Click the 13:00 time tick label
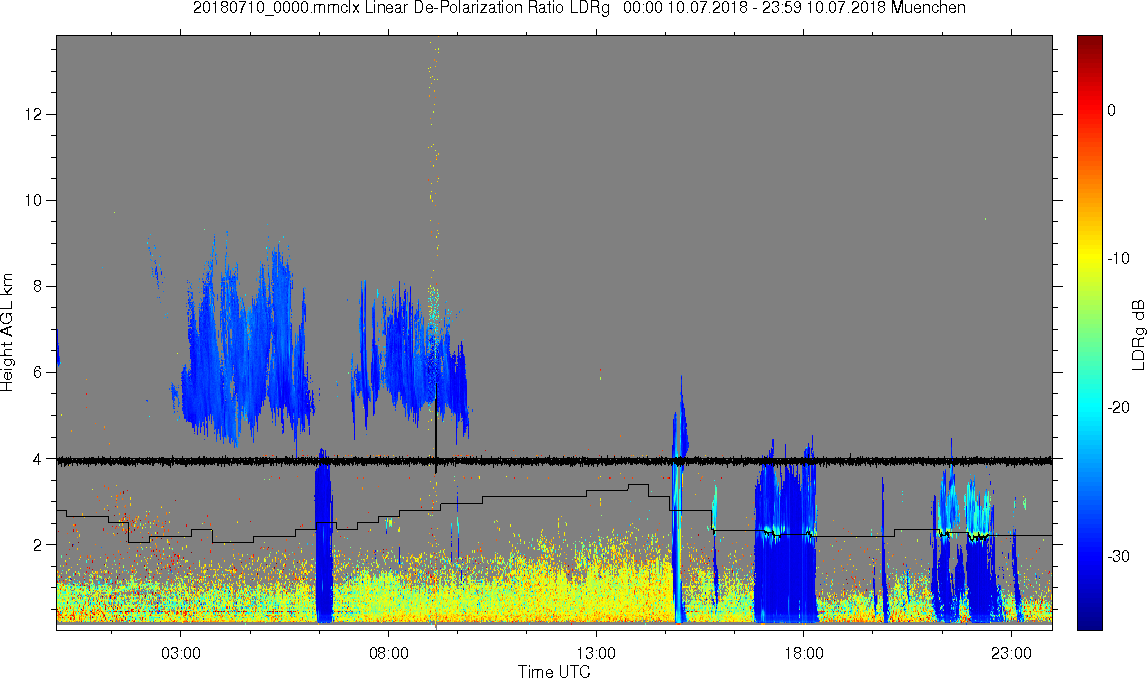 [596, 653]
